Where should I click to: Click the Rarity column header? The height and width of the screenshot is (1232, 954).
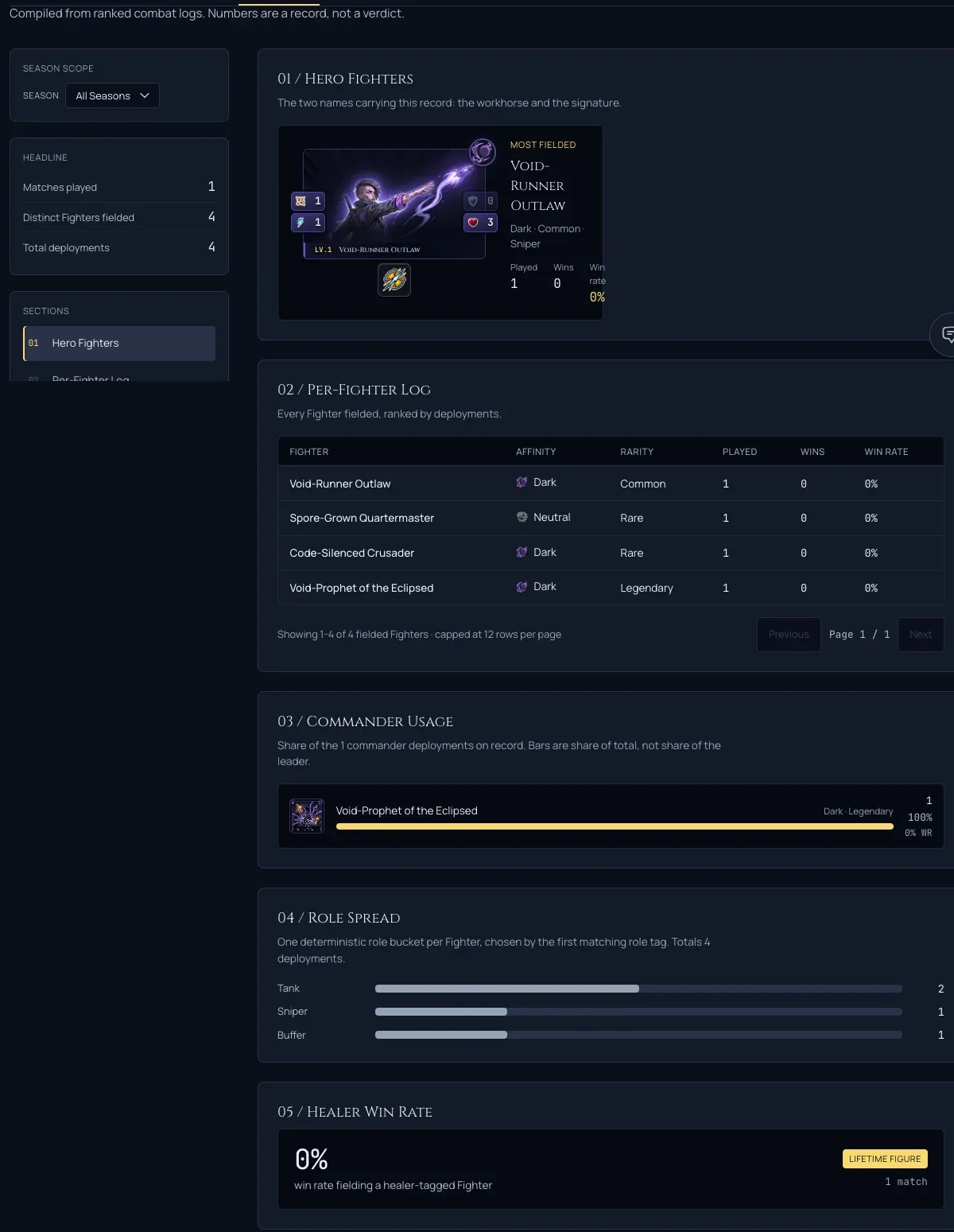tap(637, 452)
